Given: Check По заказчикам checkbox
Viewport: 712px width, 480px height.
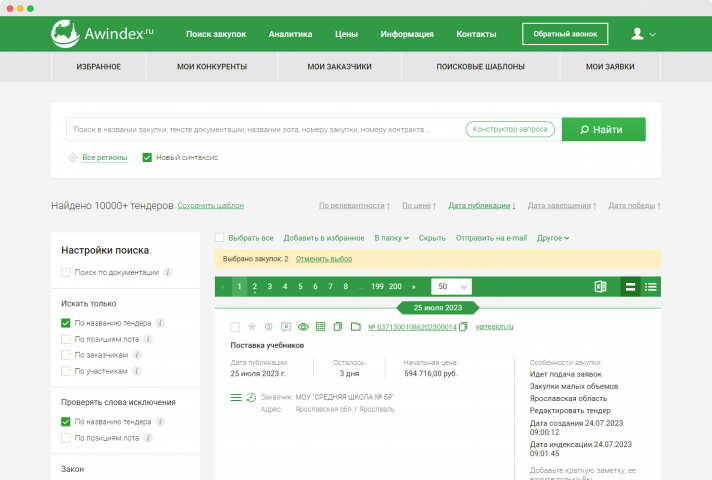Looking at the screenshot, I should point(66,355).
